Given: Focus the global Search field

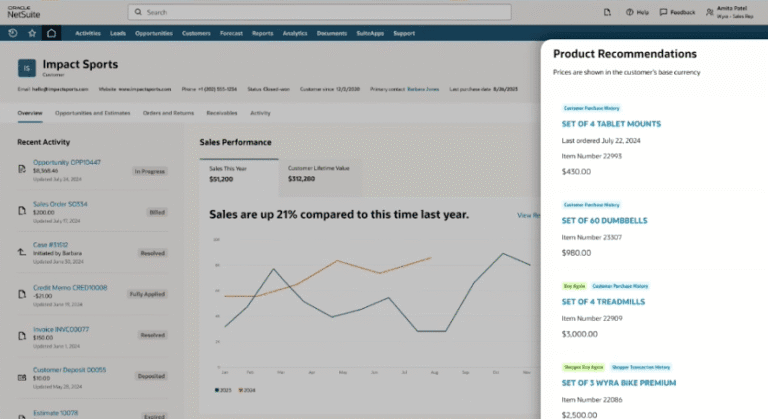Looking at the screenshot, I should pyautogui.click(x=319, y=12).
